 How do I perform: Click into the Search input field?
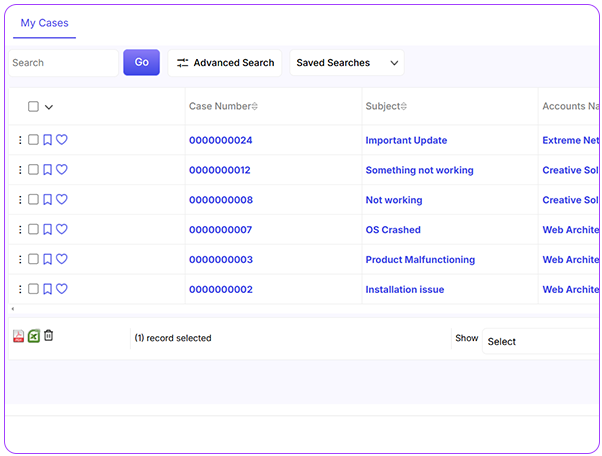tap(60, 63)
